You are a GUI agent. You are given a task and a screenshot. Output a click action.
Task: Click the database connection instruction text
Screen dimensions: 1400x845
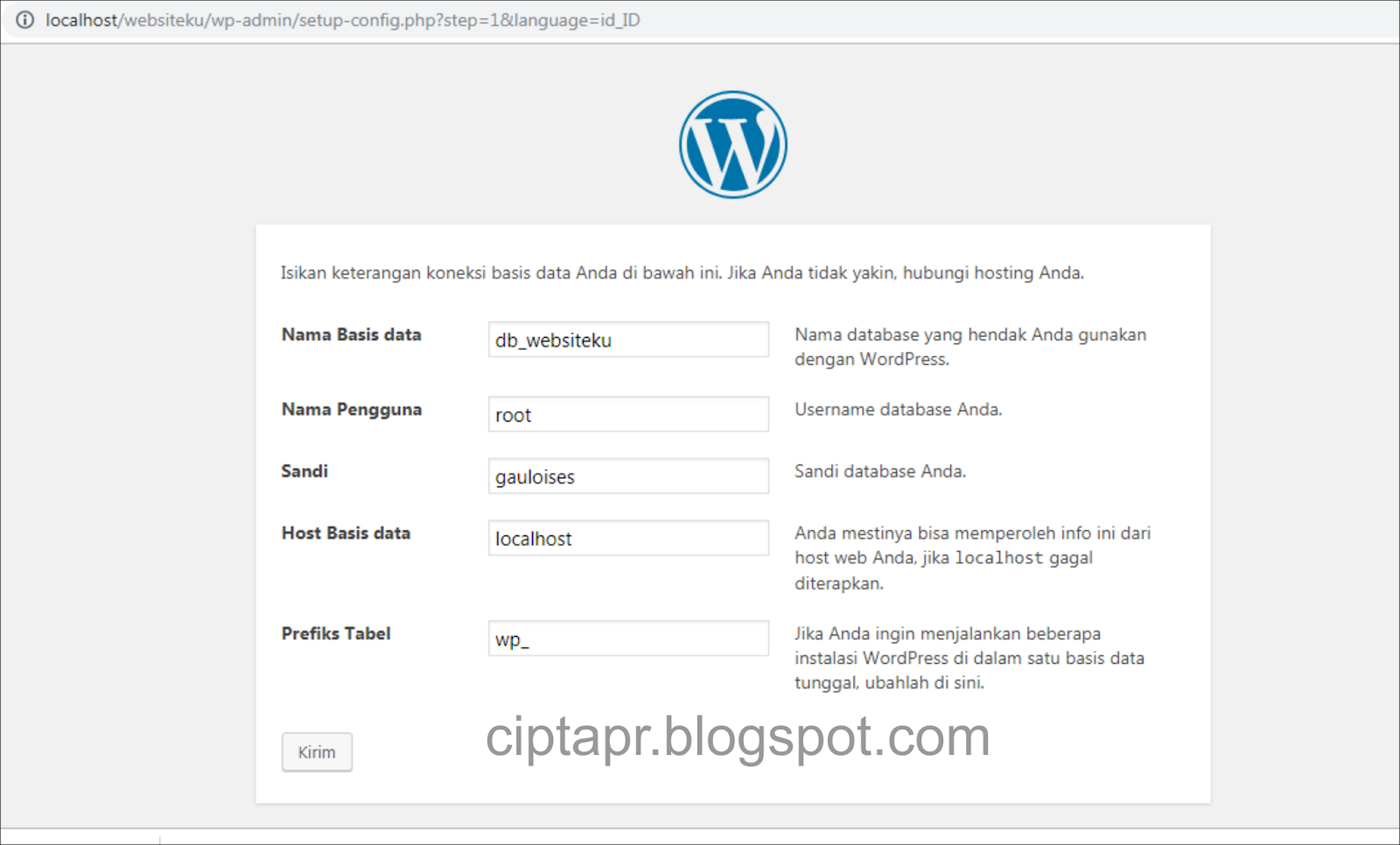tap(682, 272)
